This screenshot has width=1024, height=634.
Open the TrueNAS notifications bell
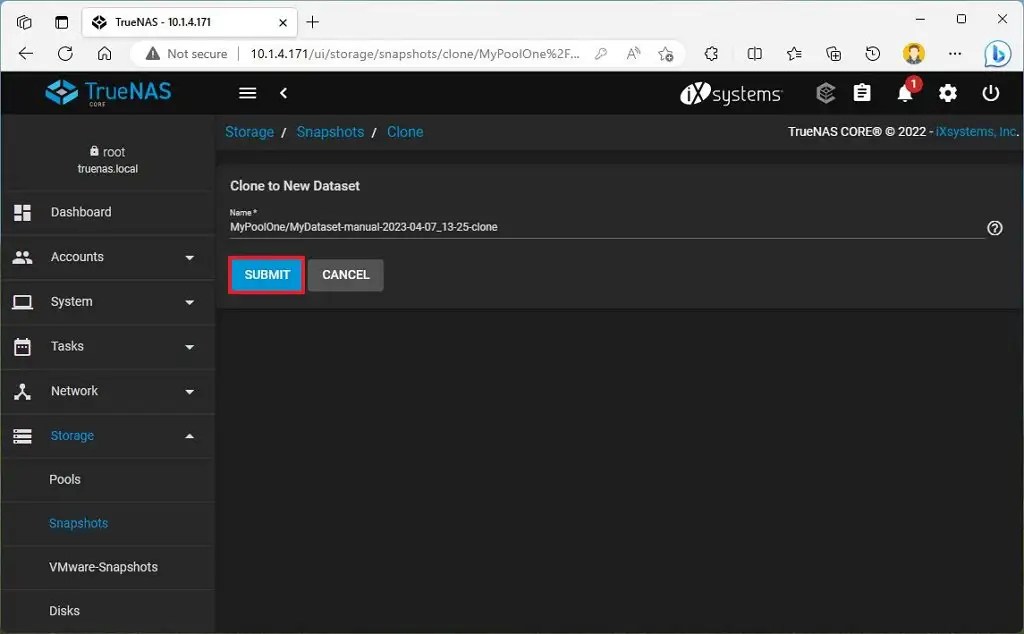(x=905, y=93)
